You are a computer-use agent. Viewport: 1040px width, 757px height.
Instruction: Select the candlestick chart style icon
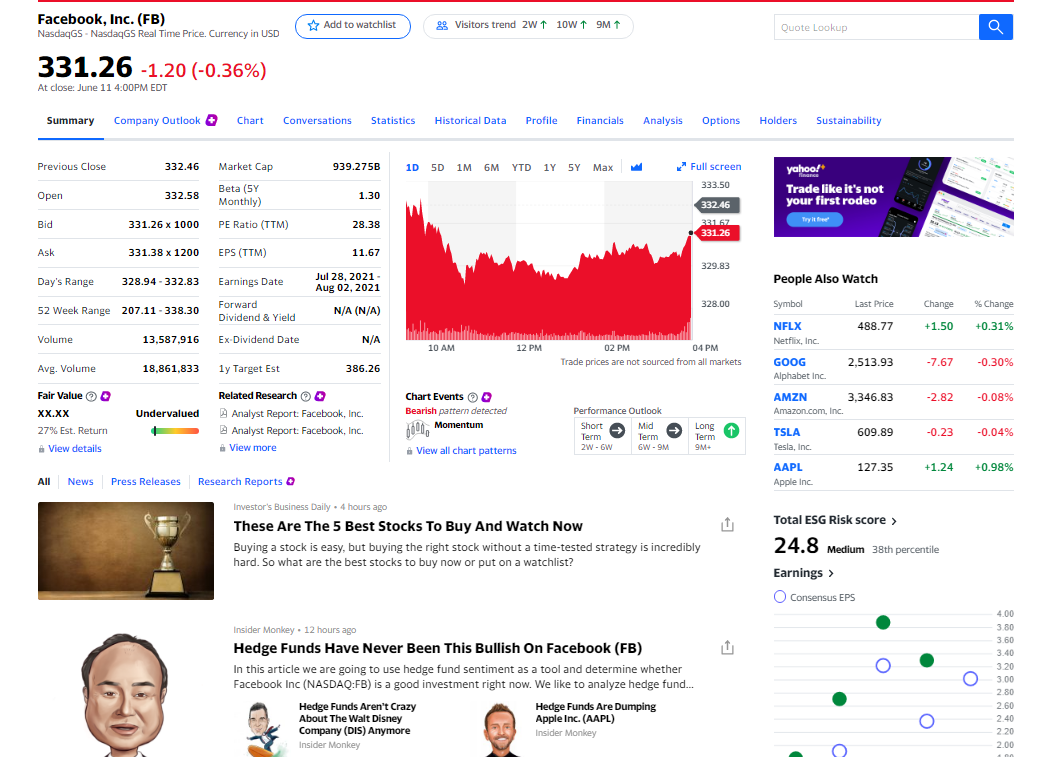coord(637,167)
